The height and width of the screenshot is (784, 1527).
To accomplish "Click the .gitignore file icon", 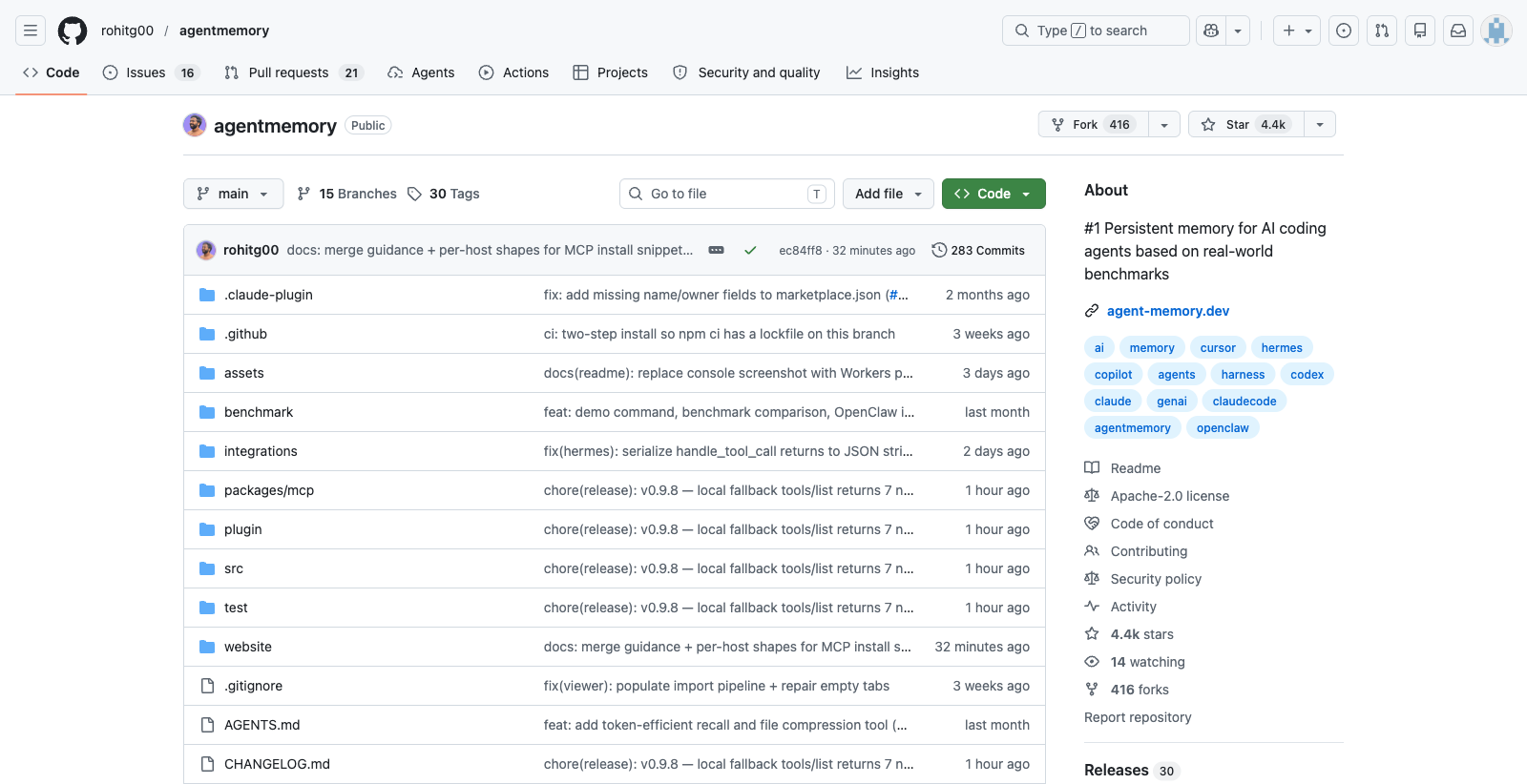I will pos(207,686).
